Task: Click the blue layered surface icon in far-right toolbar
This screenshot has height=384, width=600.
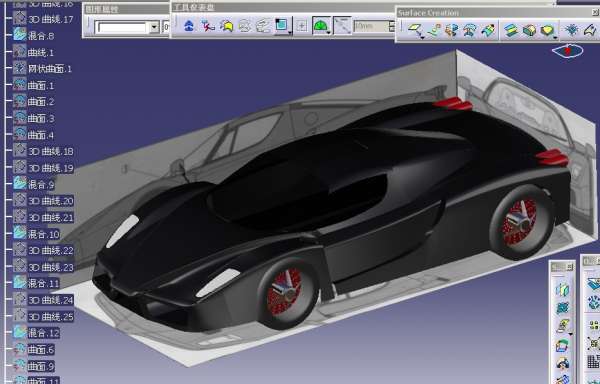Action: point(593,284)
